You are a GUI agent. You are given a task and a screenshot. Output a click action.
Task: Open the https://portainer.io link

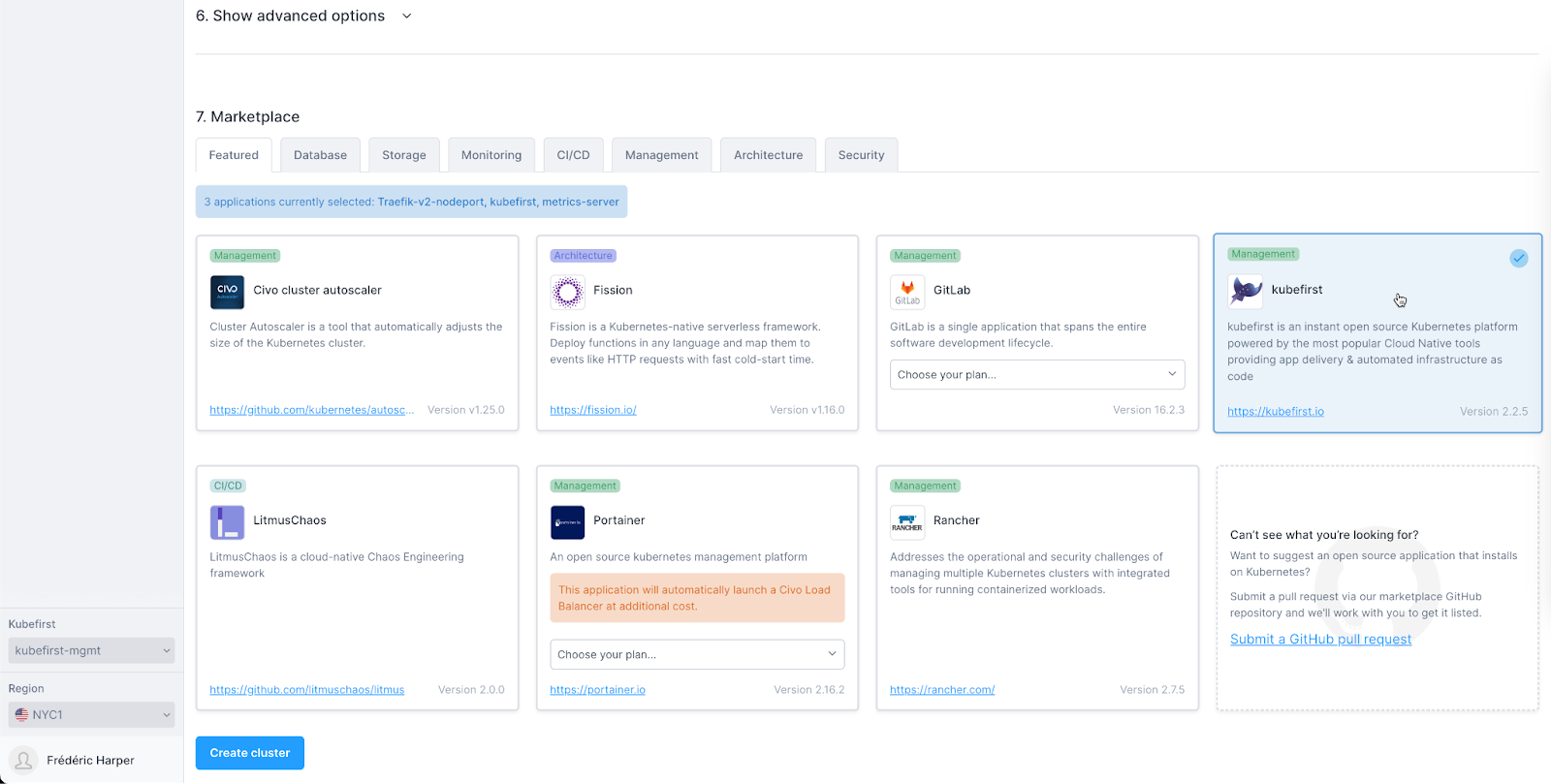point(597,690)
